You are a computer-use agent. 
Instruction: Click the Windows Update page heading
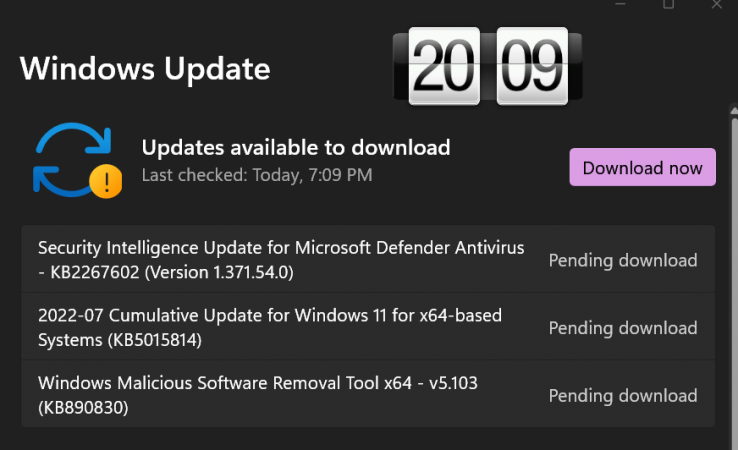pyautogui.click(x=145, y=69)
